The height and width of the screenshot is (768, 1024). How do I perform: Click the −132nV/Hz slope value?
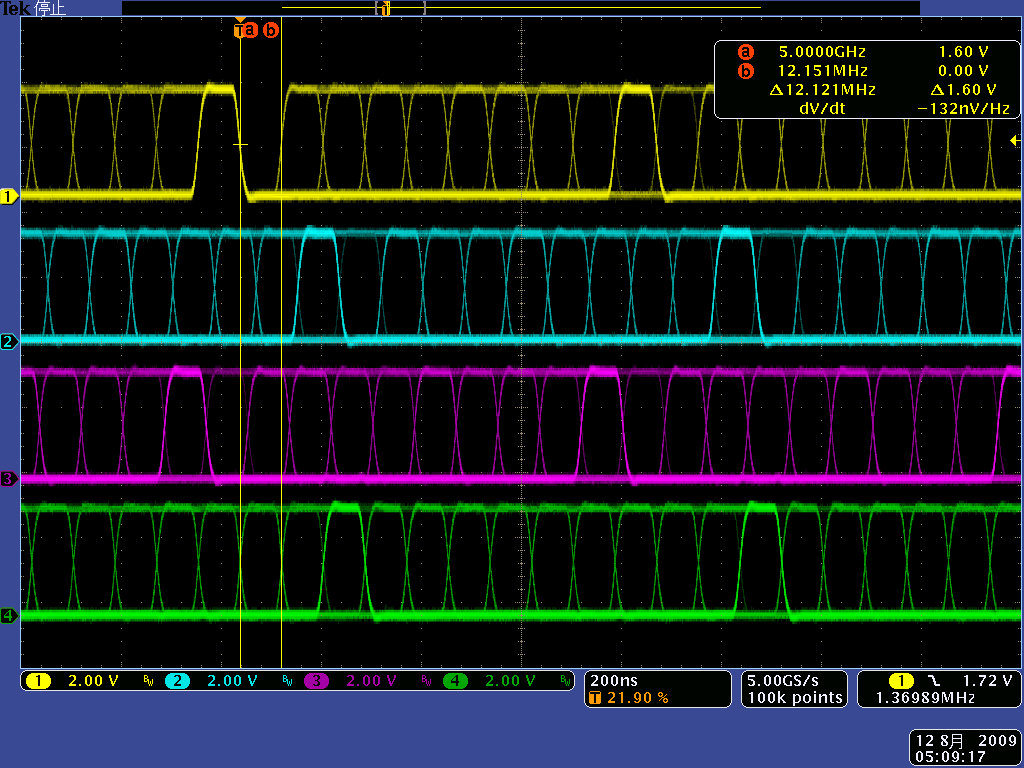(x=963, y=108)
